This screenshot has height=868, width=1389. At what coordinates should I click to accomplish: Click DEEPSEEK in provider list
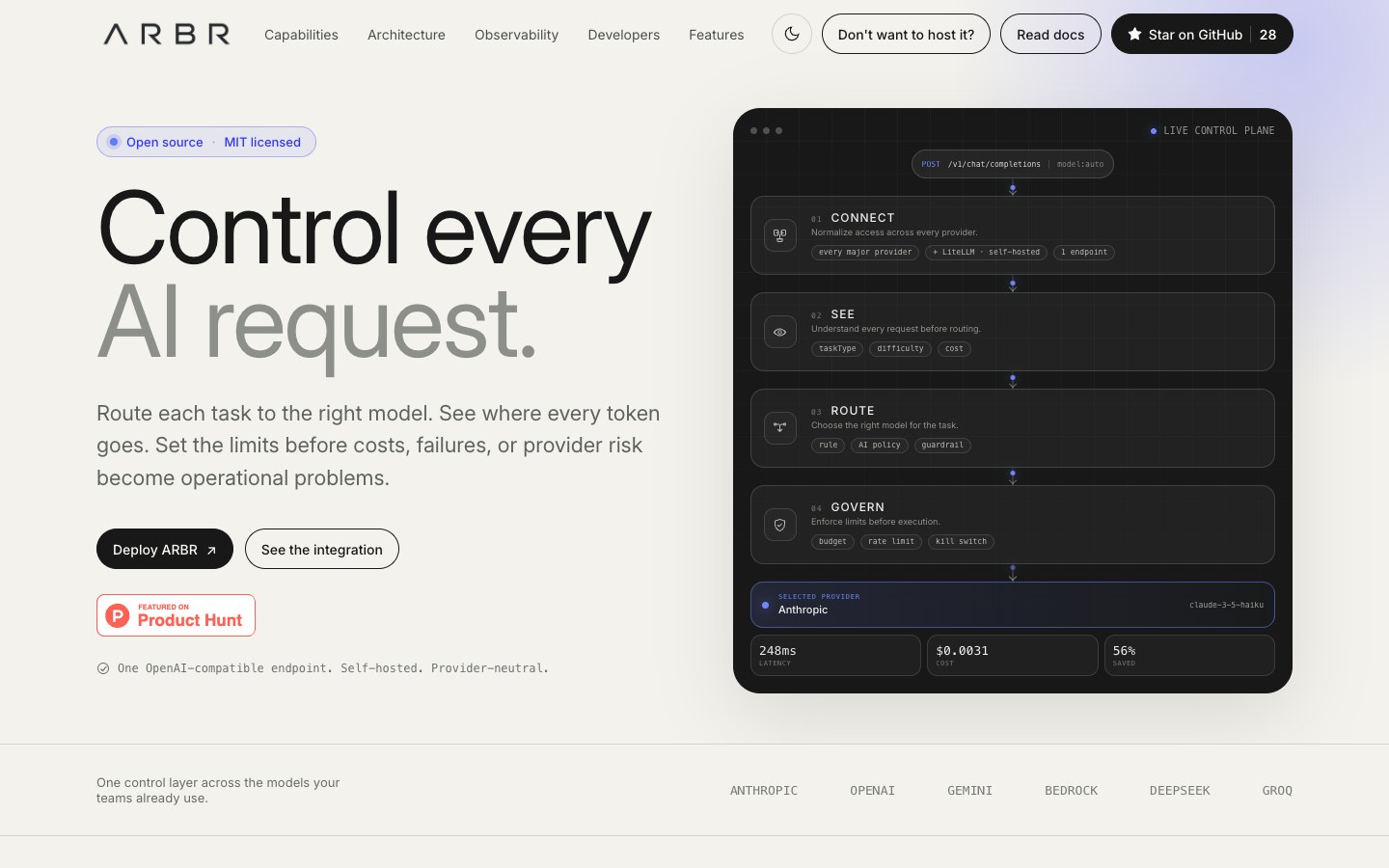click(x=1180, y=791)
